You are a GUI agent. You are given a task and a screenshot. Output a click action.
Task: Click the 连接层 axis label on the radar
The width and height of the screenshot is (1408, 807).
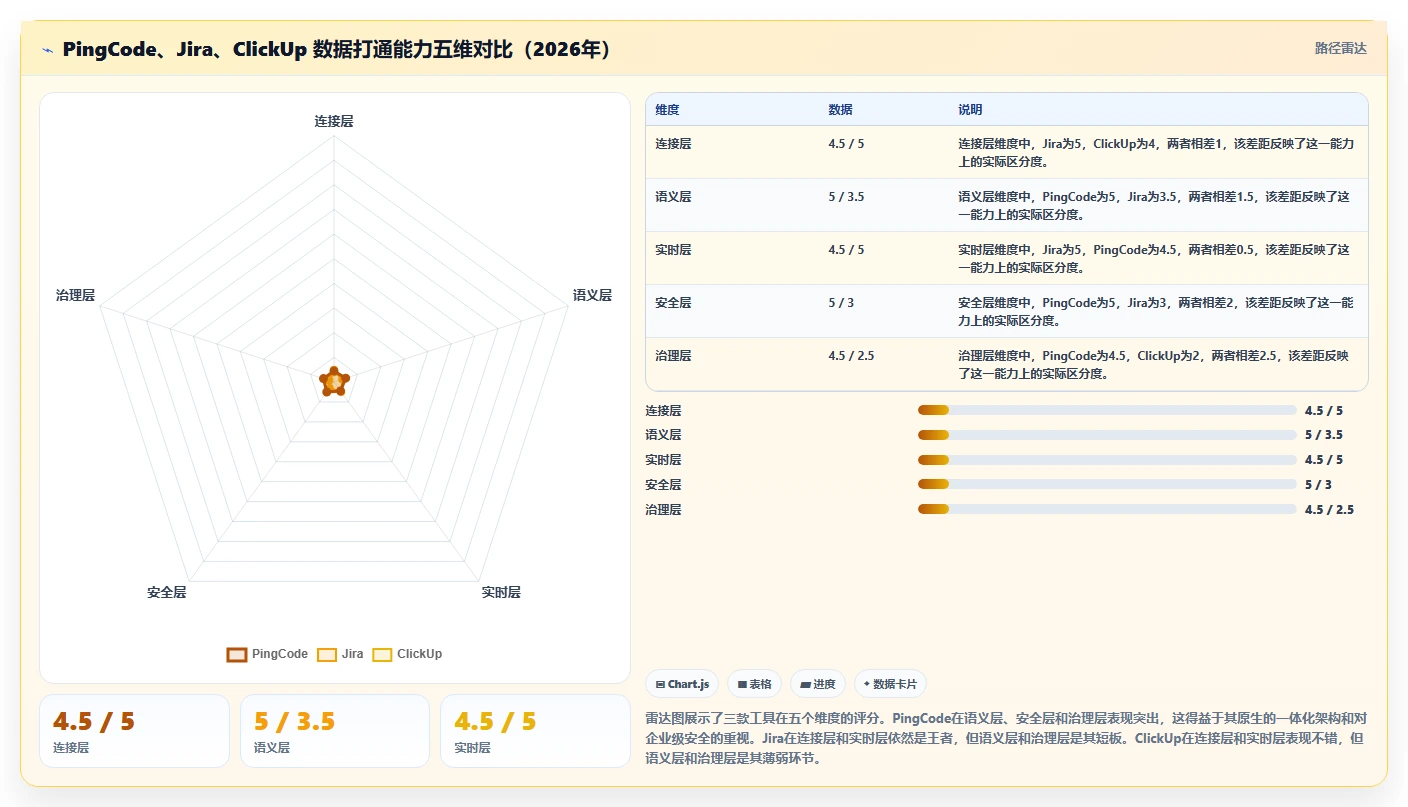[334, 121]
